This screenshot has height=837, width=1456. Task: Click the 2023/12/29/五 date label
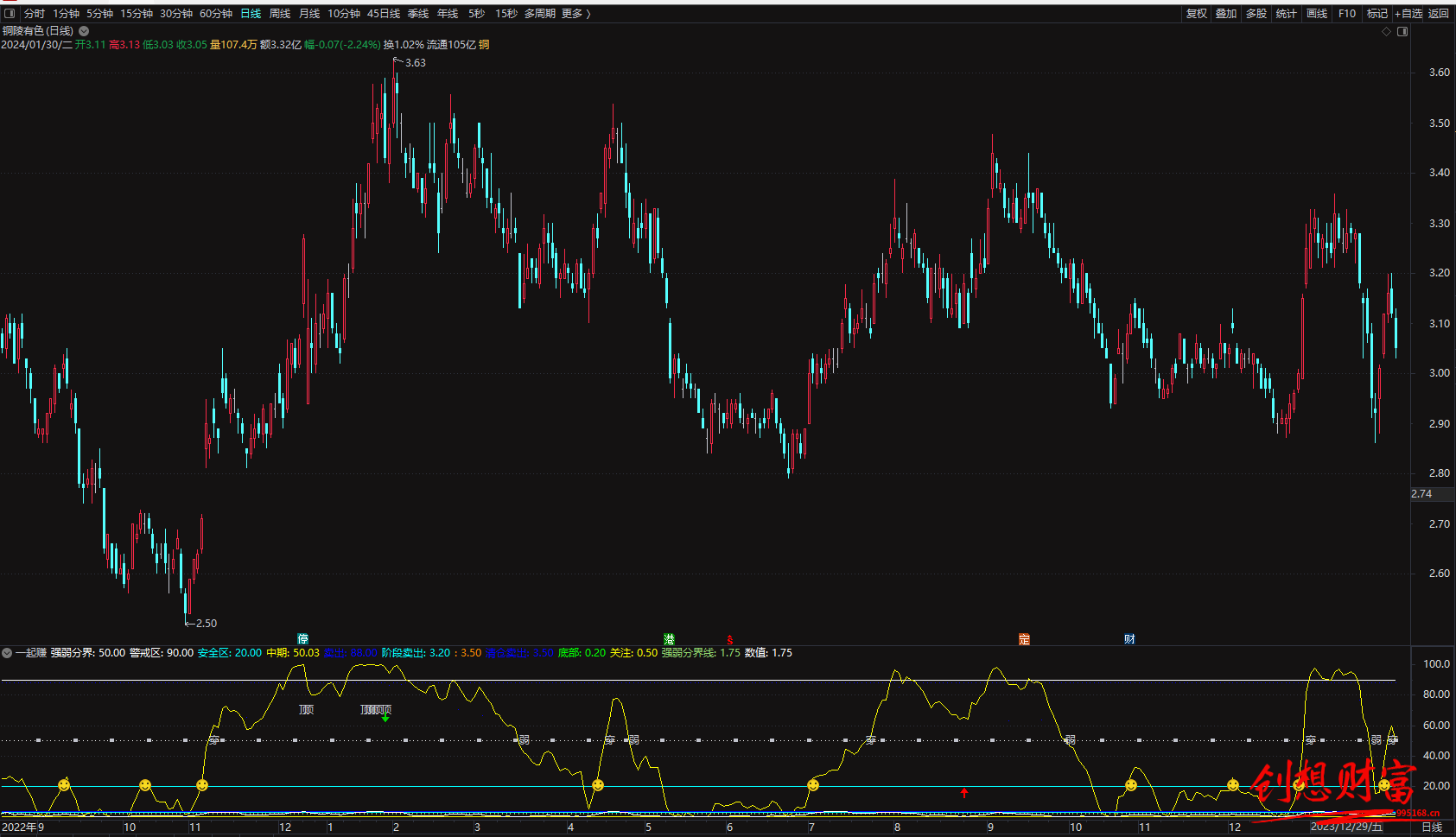coord(1346,827)
